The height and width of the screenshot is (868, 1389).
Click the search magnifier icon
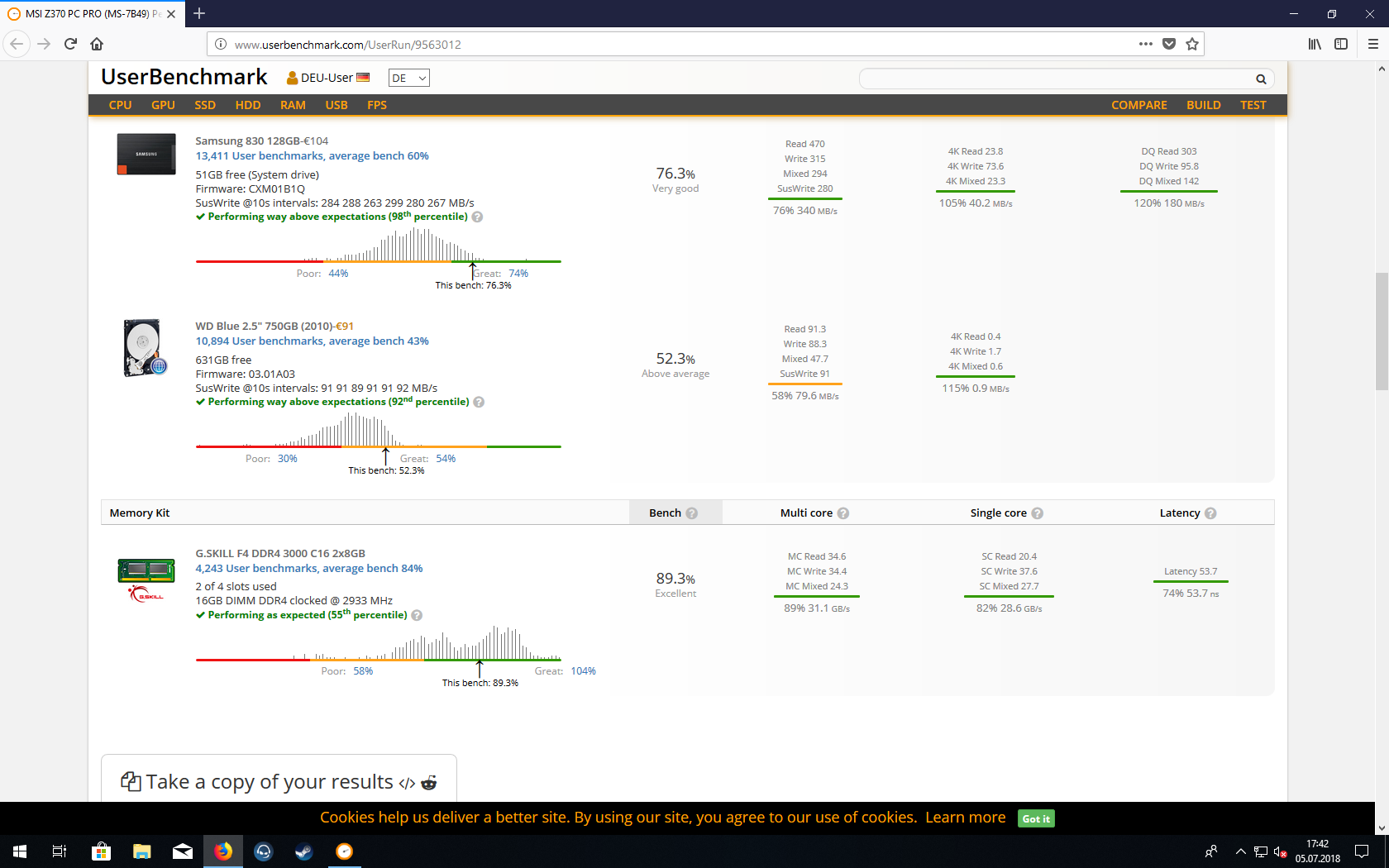pos(1261,79)
